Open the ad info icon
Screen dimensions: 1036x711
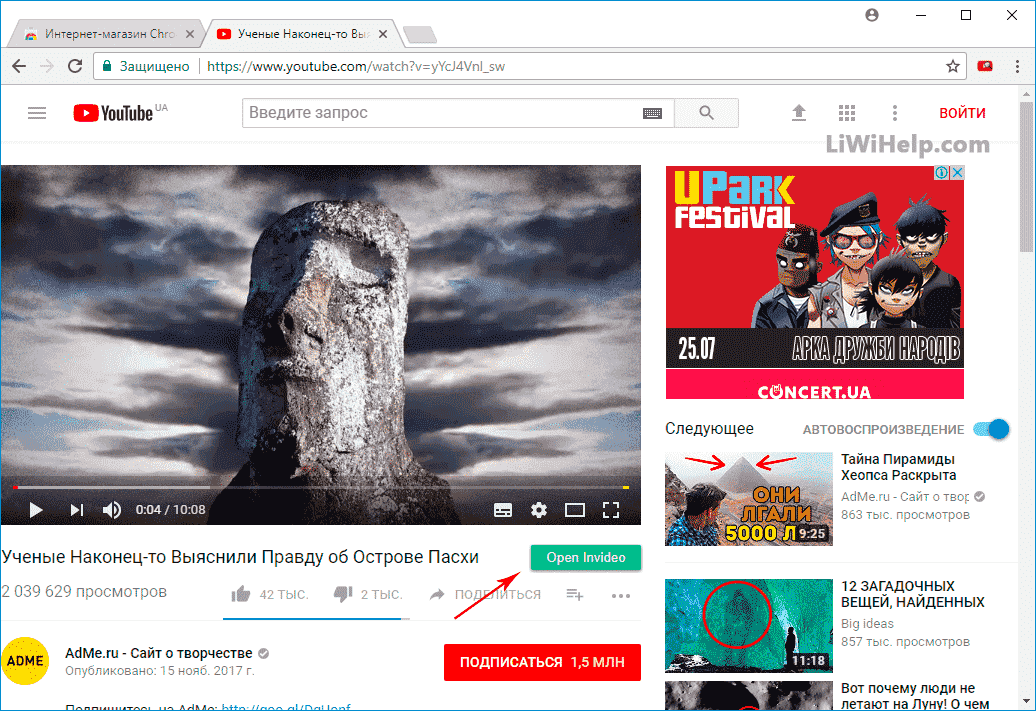click(x=942, y=172)
